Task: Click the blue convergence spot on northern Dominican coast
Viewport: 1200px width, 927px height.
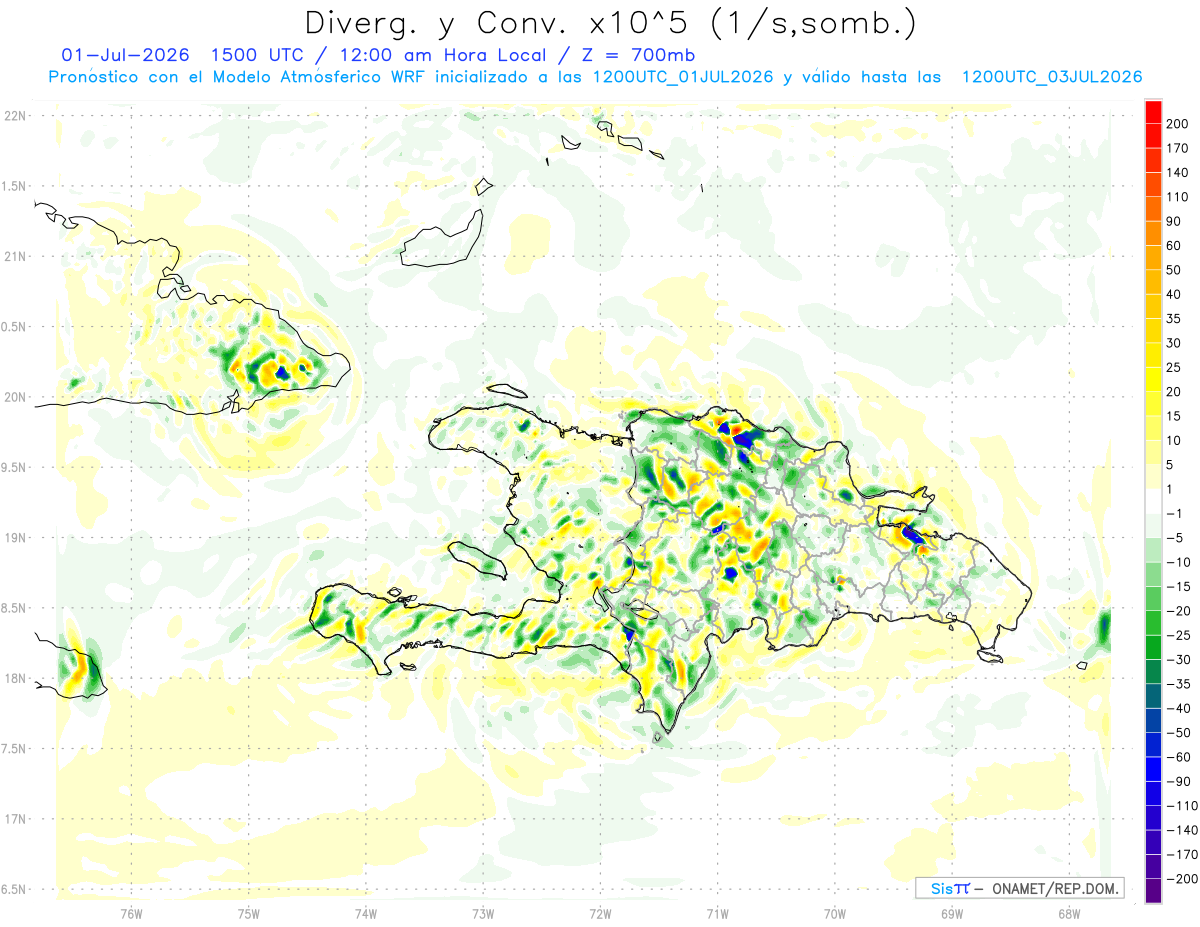Action: pos(744,438)
